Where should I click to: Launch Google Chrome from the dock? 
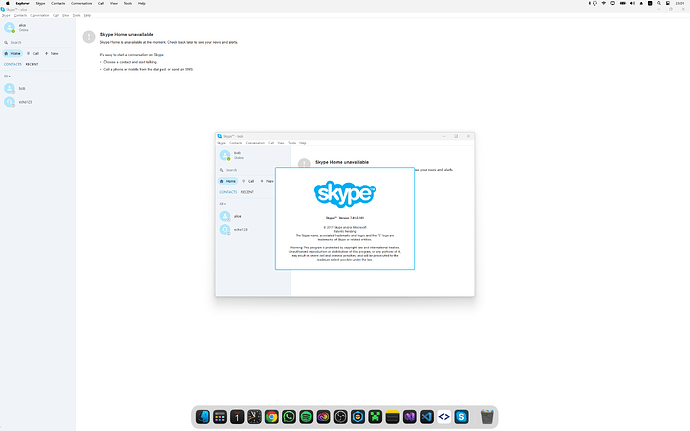(272, 416)
